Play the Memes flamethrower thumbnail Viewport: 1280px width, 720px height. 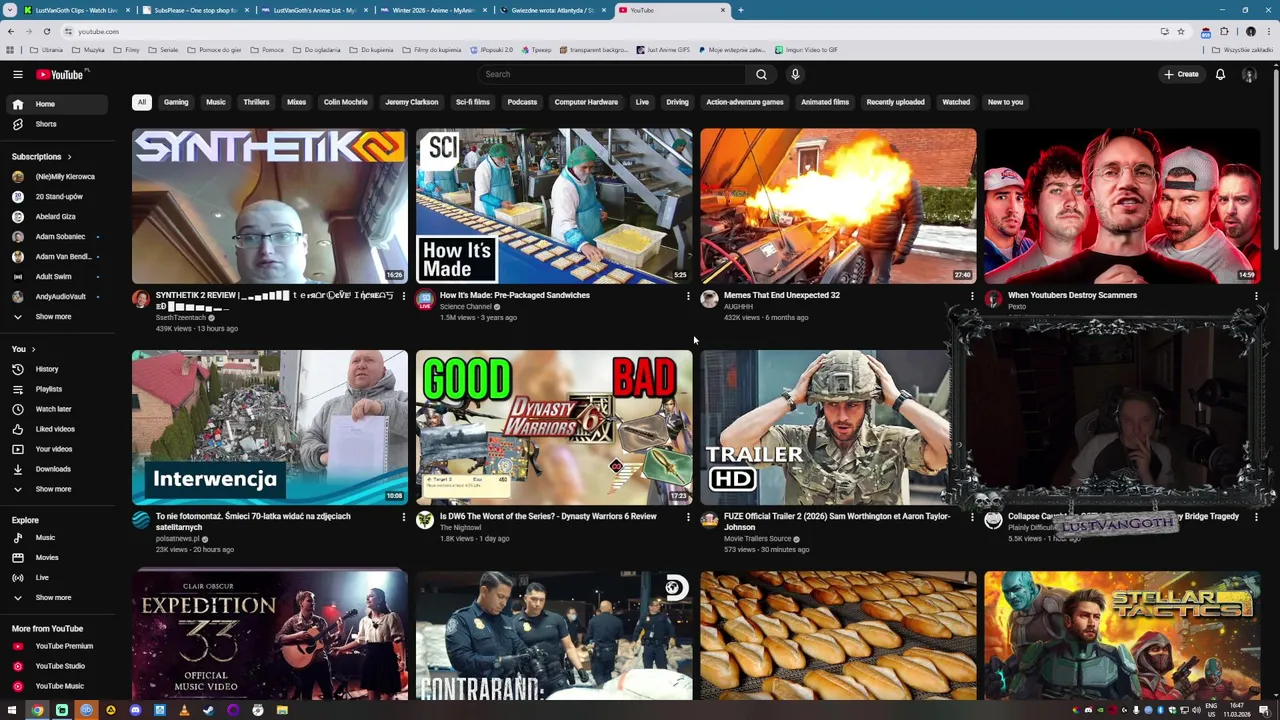click(x=838, y=206)
